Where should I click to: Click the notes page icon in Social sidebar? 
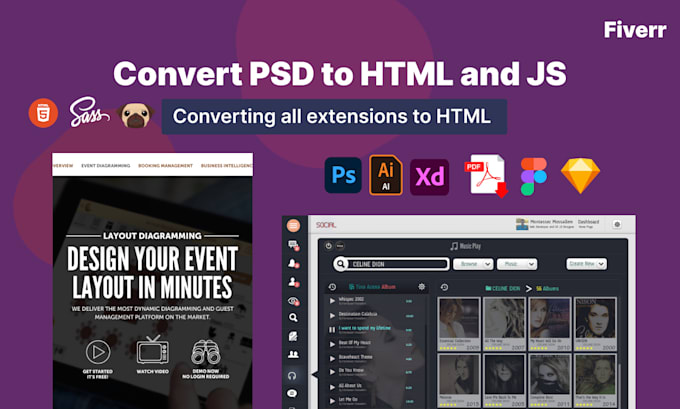293,336
